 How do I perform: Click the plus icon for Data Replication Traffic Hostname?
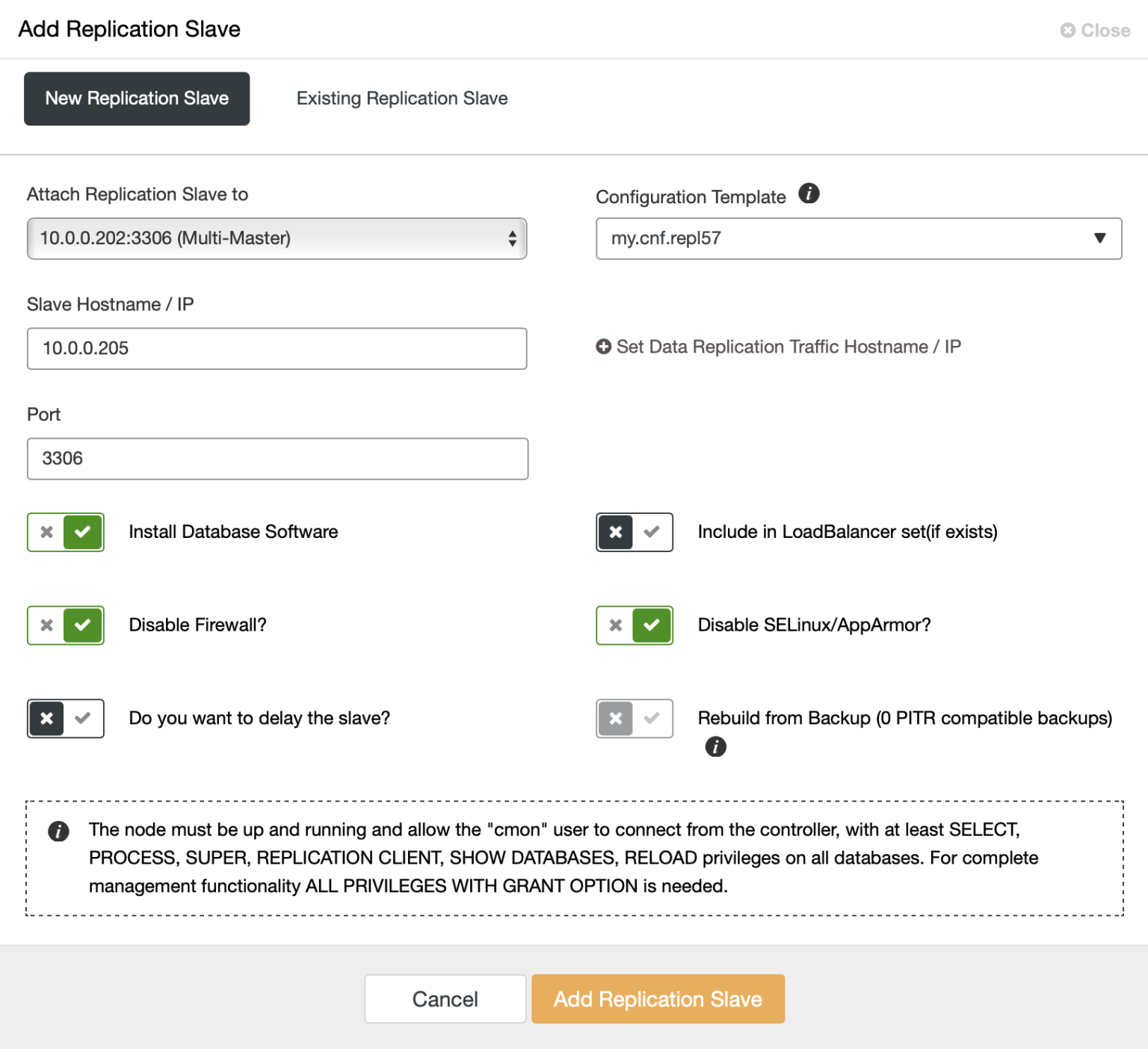click(602, 347)
